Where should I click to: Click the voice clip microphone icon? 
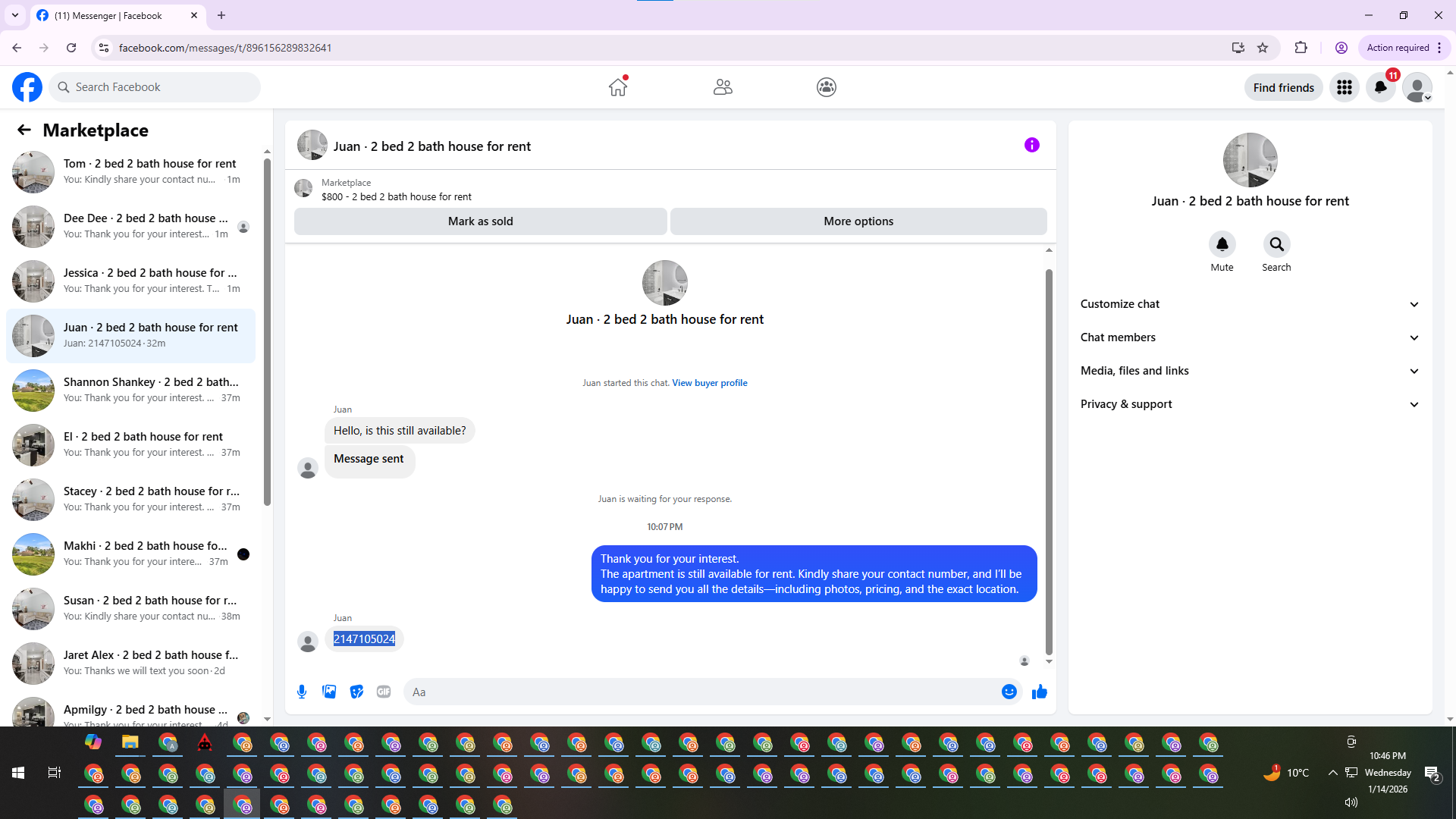pos(302,692)
